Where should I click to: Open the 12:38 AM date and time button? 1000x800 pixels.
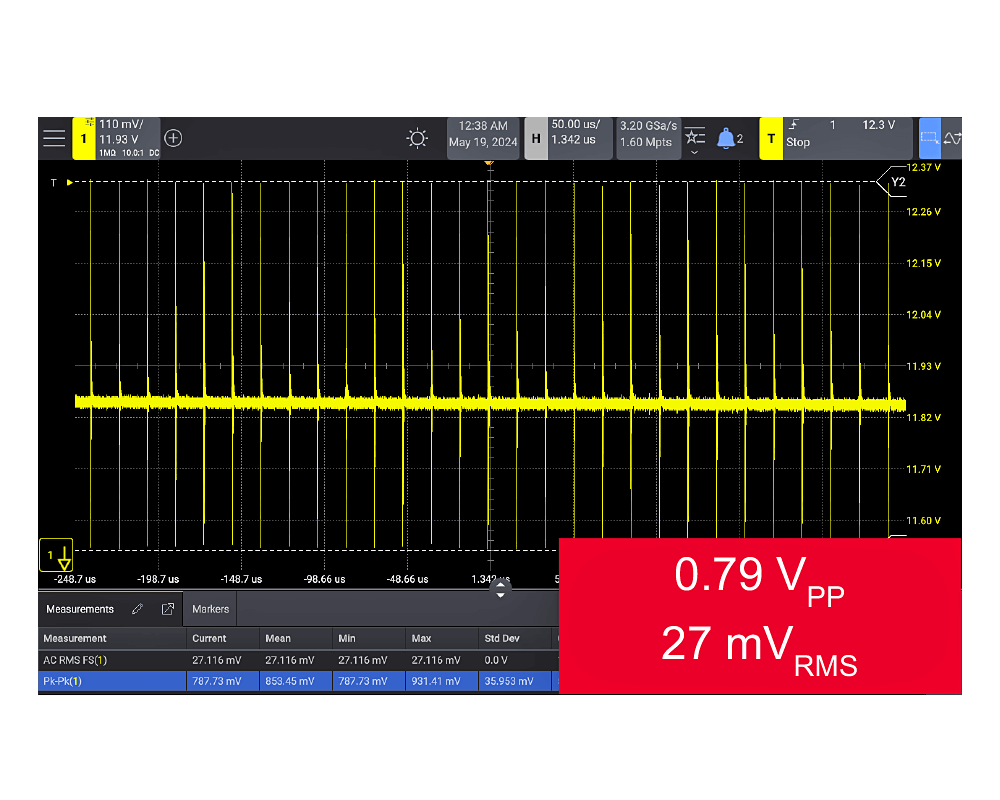pyautogui.click(x=483, y=134)
